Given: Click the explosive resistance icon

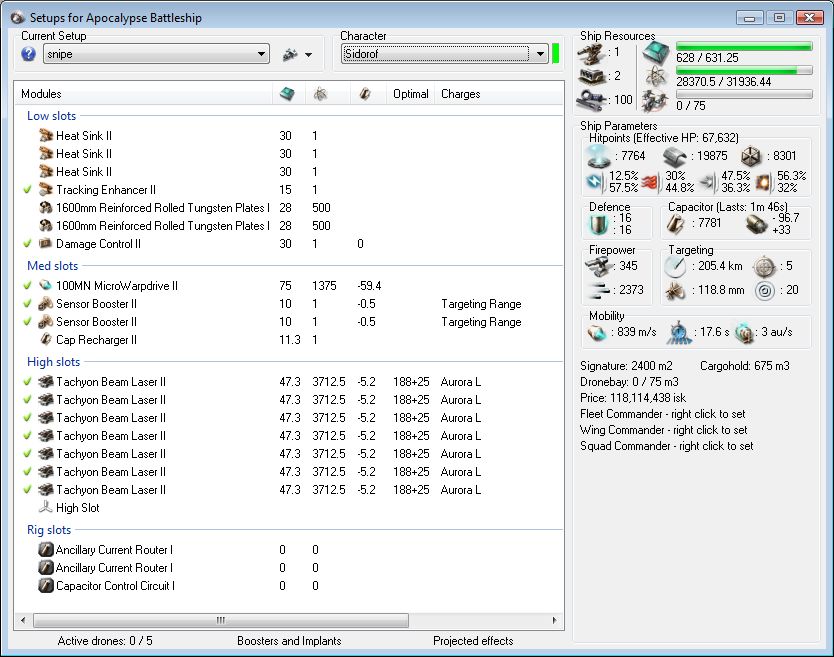Looking at the screenshot, I should [763, 182].
